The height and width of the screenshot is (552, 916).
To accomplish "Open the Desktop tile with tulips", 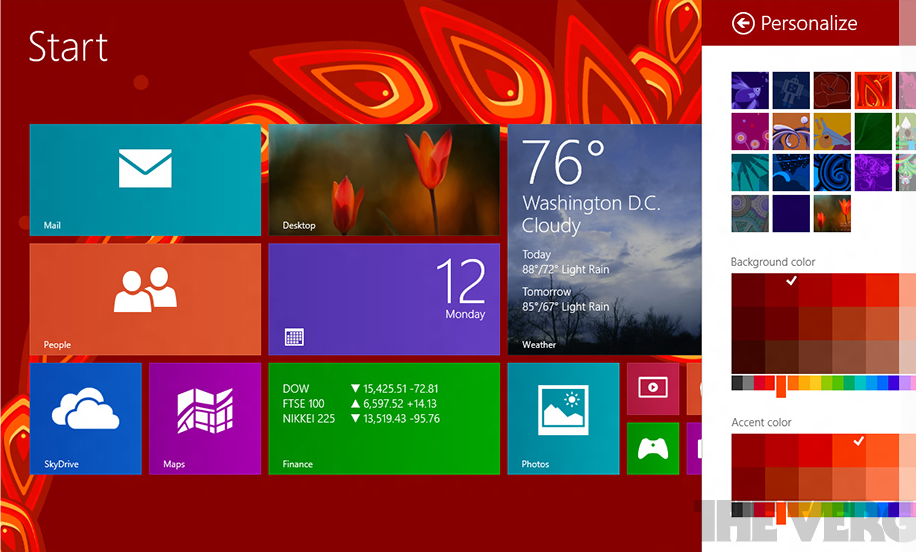I will (x=384, y=180).
